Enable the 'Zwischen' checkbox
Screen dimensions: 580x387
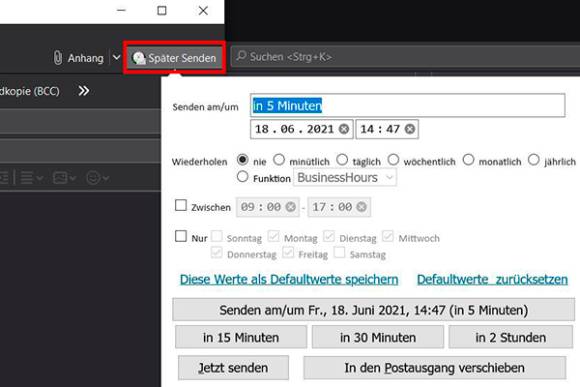[181, 205]
